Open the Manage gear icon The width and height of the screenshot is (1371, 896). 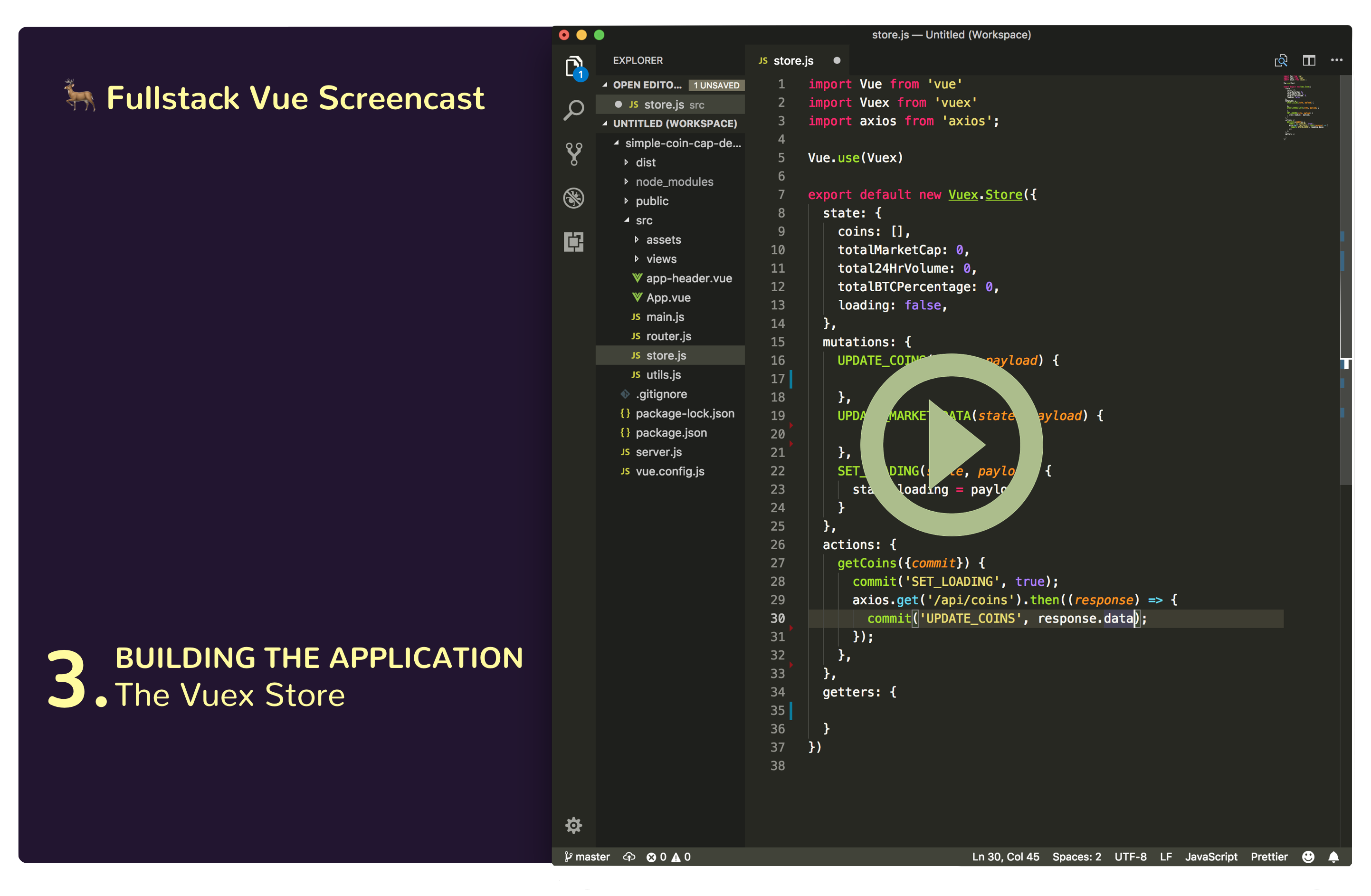pyautogui.click(x=574, y=825)
